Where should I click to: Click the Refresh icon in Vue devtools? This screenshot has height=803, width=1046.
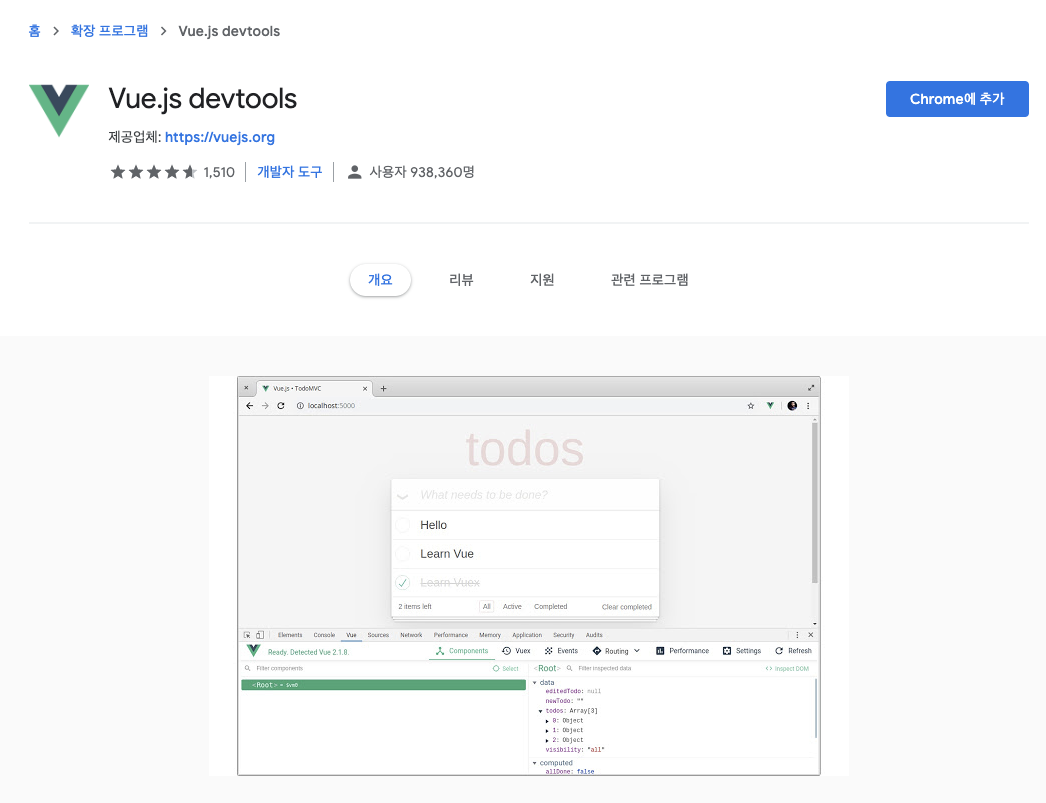tap(778, 651)
